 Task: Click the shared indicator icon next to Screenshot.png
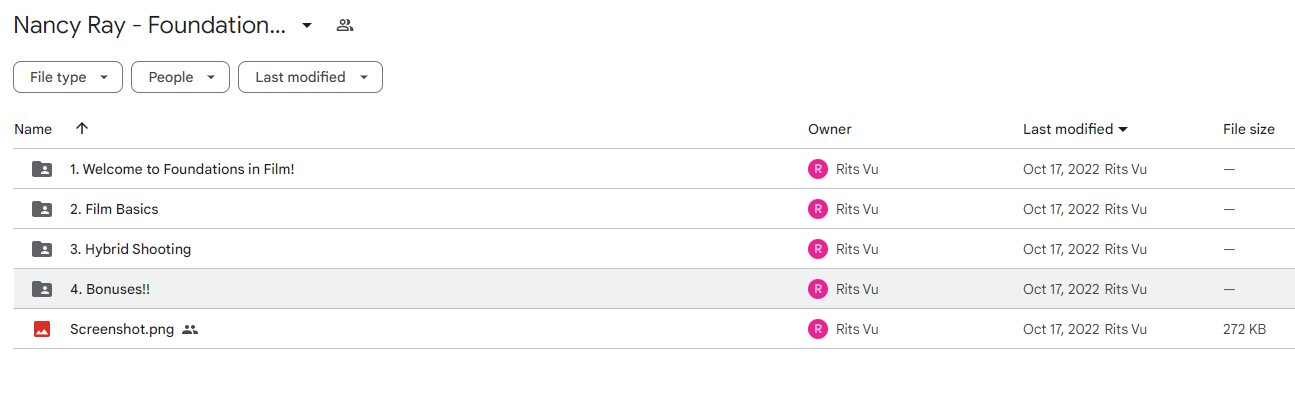click(190, 329)
